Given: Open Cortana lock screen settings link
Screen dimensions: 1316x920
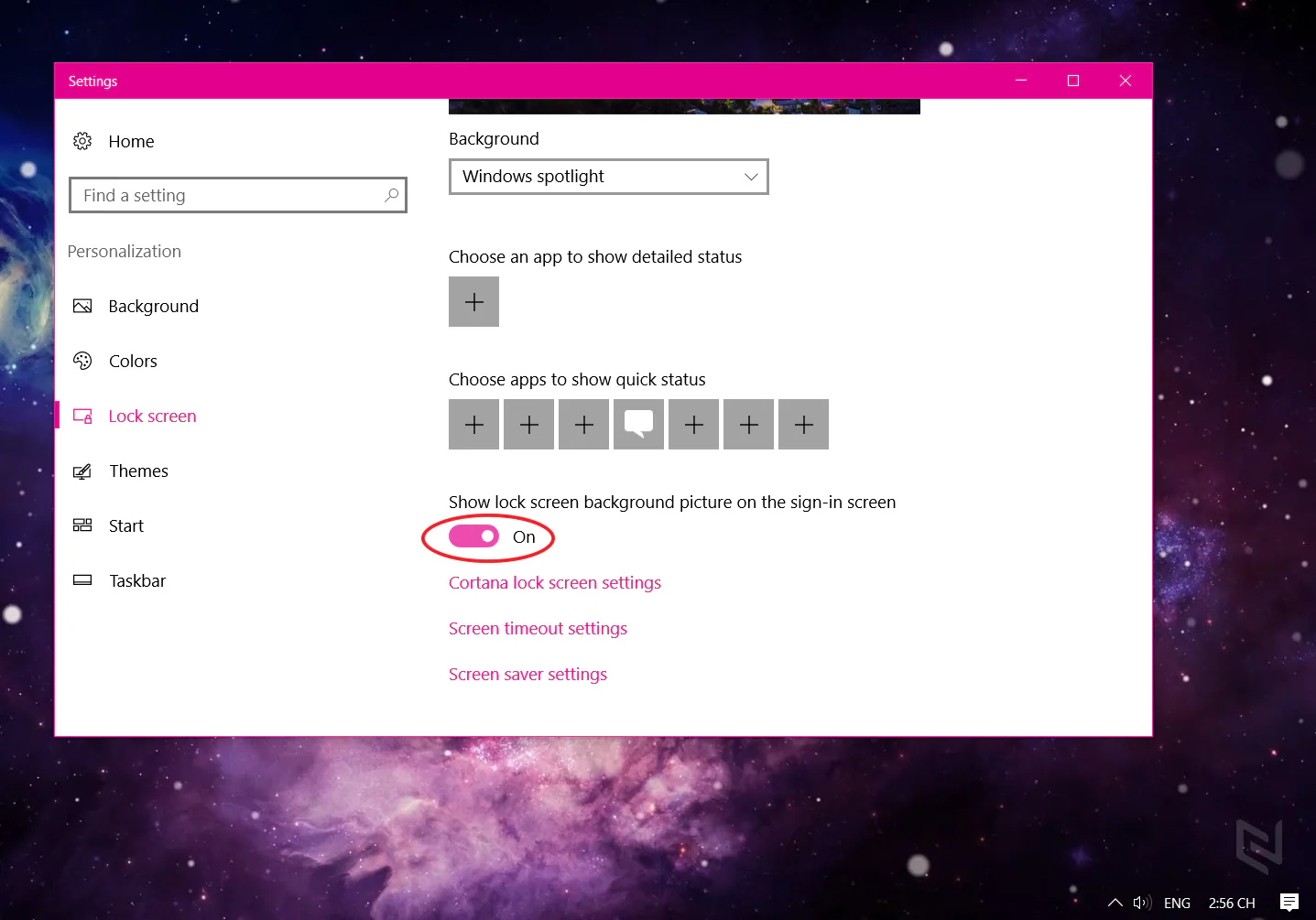Looking at the screenshot, I should pyautogui.click(x=555, y=583).
